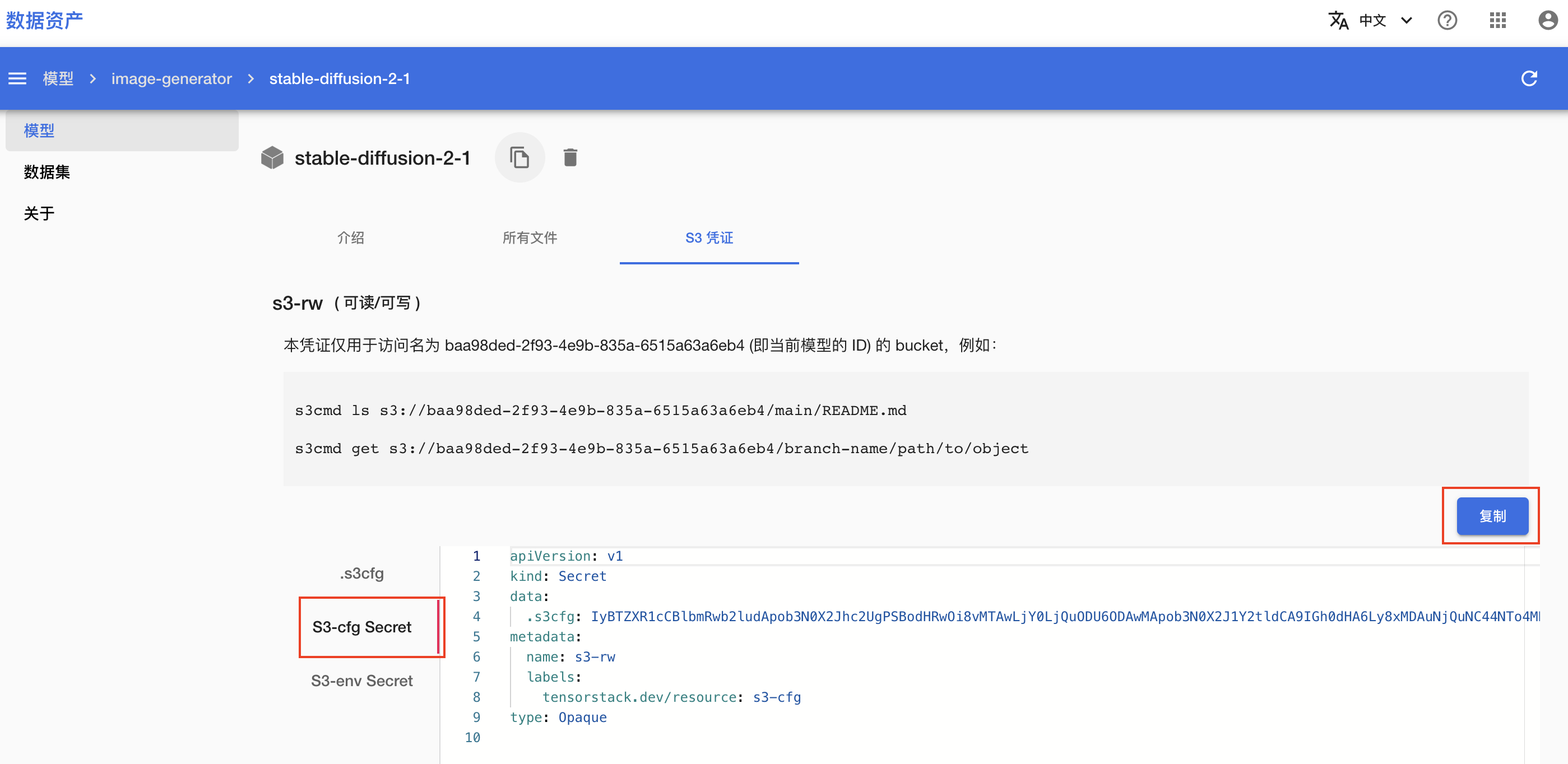
Task: Copy the stable-diffusion-2-1 model ID
Action: coord(519,157)
